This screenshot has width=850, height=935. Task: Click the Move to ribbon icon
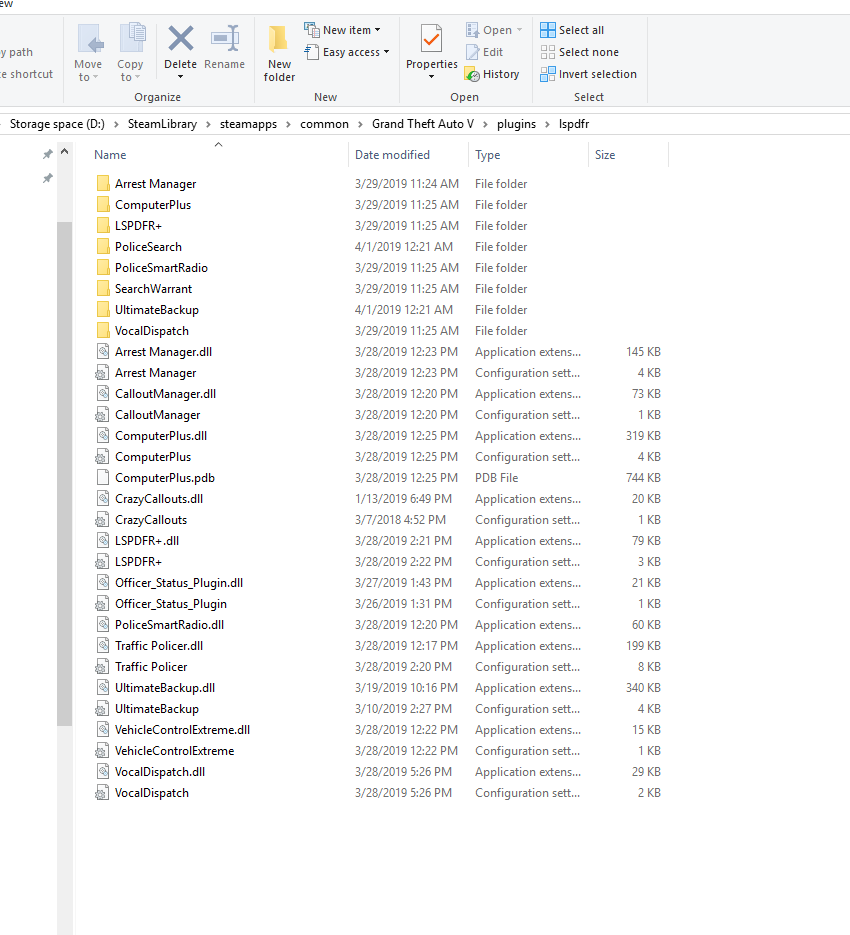pyautogui.click(x=89, y=40)
